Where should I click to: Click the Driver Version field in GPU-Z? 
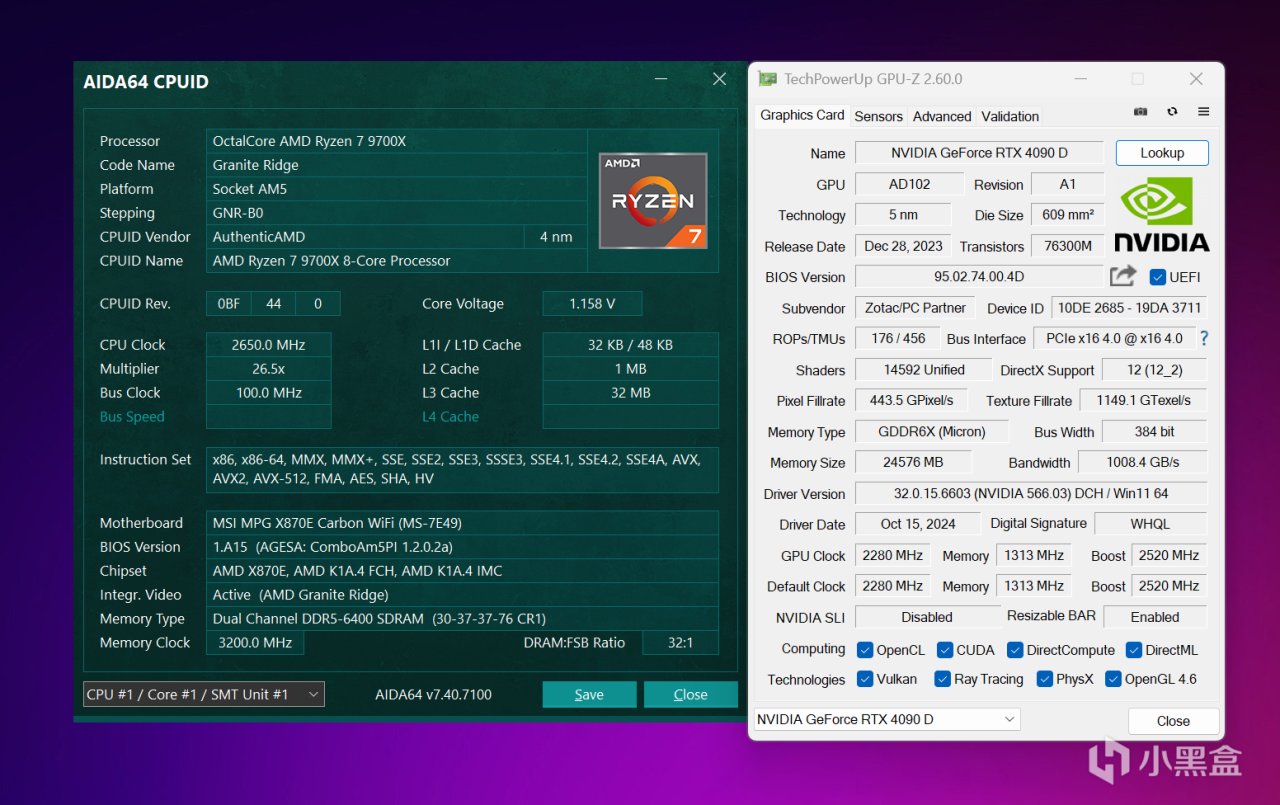pos(1031,494)
